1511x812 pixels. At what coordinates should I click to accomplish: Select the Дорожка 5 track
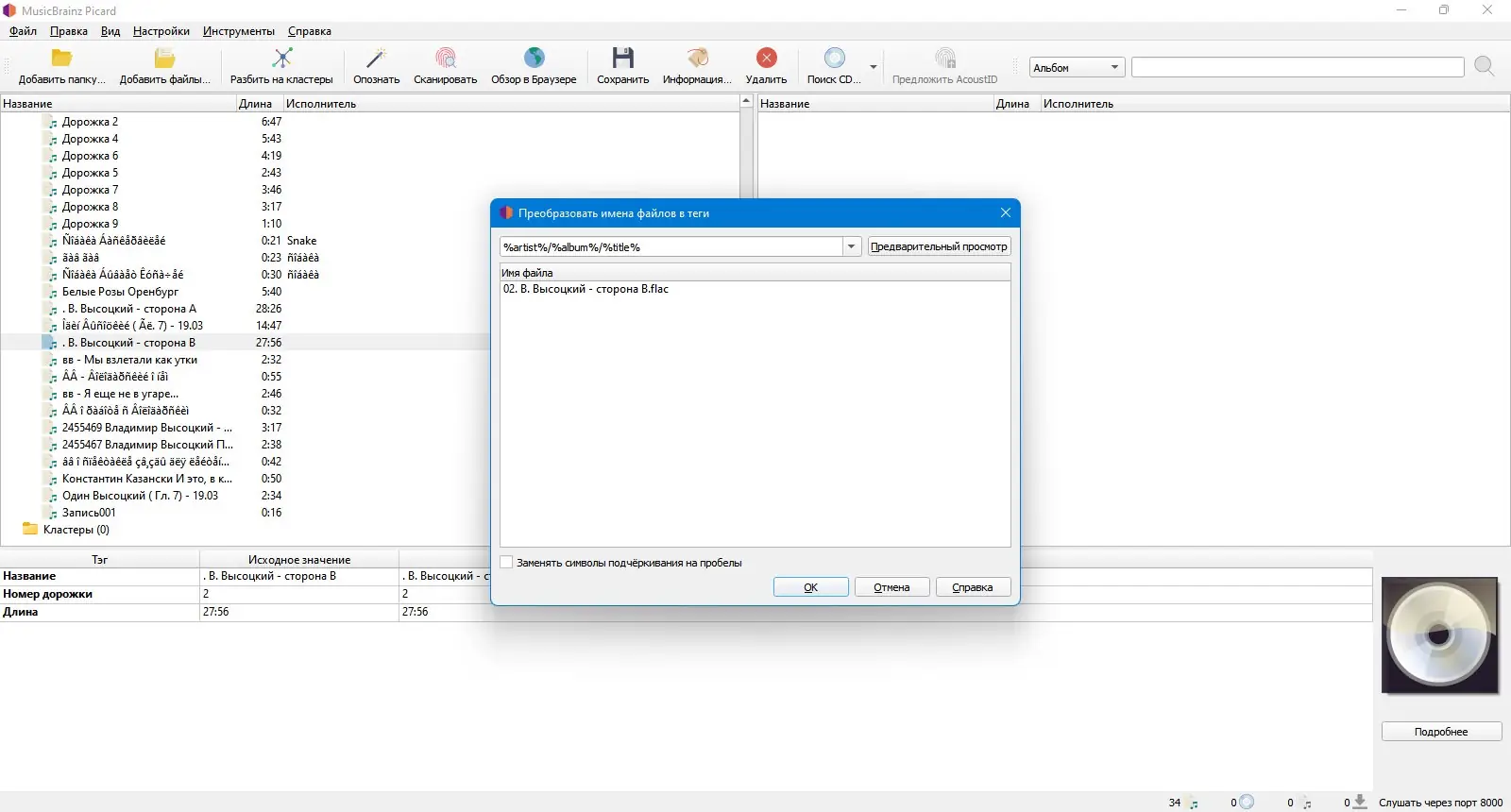pyautogui.click(x=90, y=173)
